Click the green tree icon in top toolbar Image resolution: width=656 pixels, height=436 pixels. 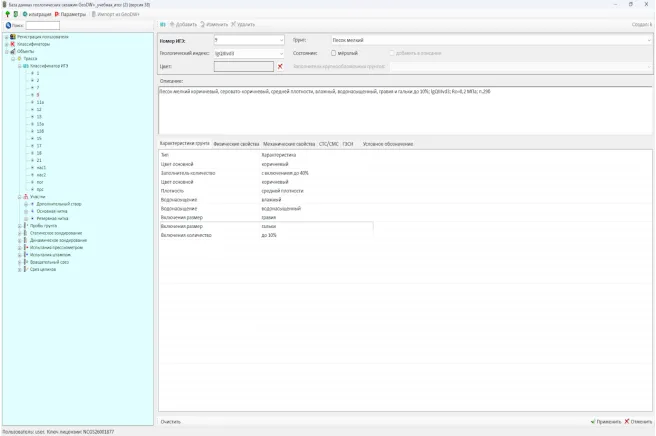[x=8, y=14]
